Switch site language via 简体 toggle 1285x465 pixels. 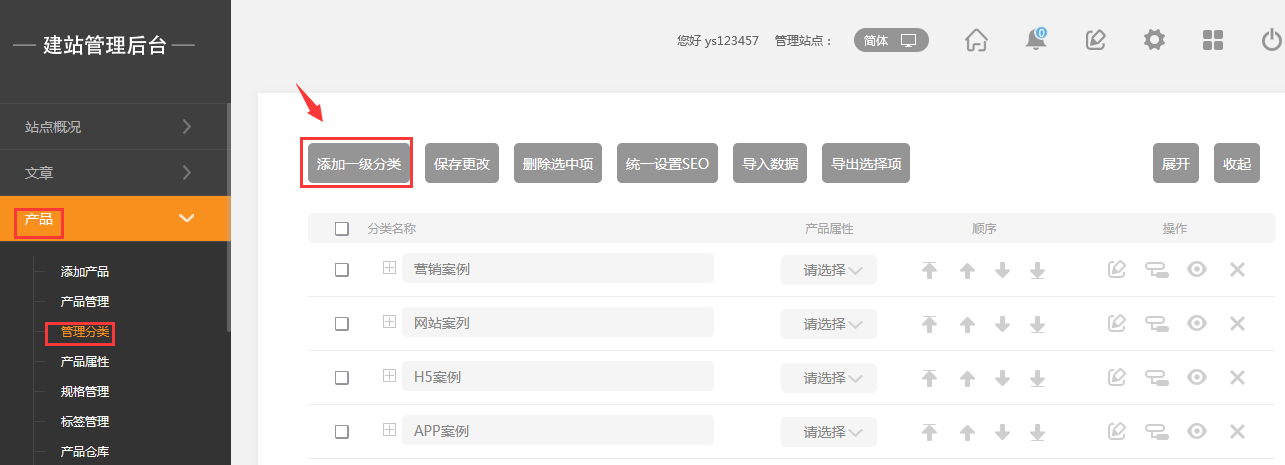pyautogui.click(x=890, y=41)
